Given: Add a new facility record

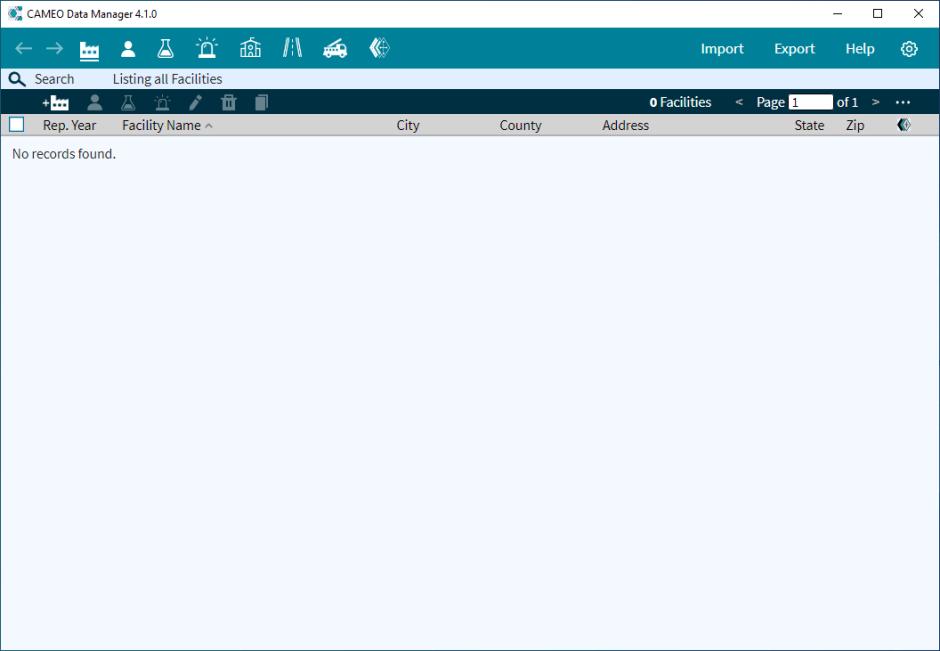Looking at the screenshot, I should [56, 103].
